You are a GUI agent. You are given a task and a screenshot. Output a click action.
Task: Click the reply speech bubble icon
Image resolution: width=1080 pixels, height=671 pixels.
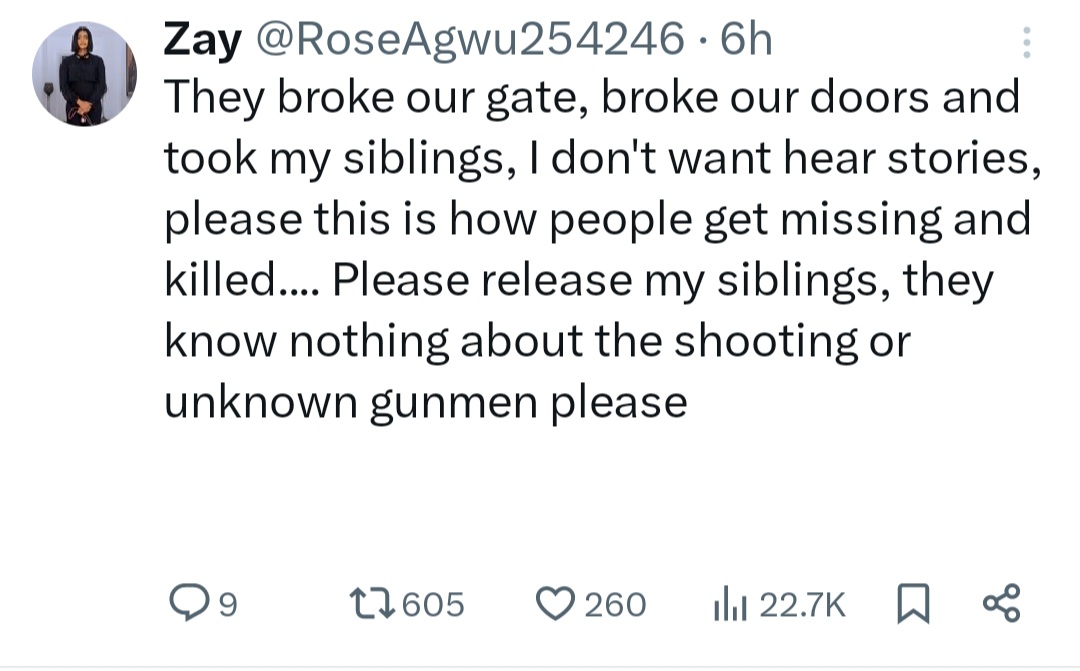(x=187, y=603)
